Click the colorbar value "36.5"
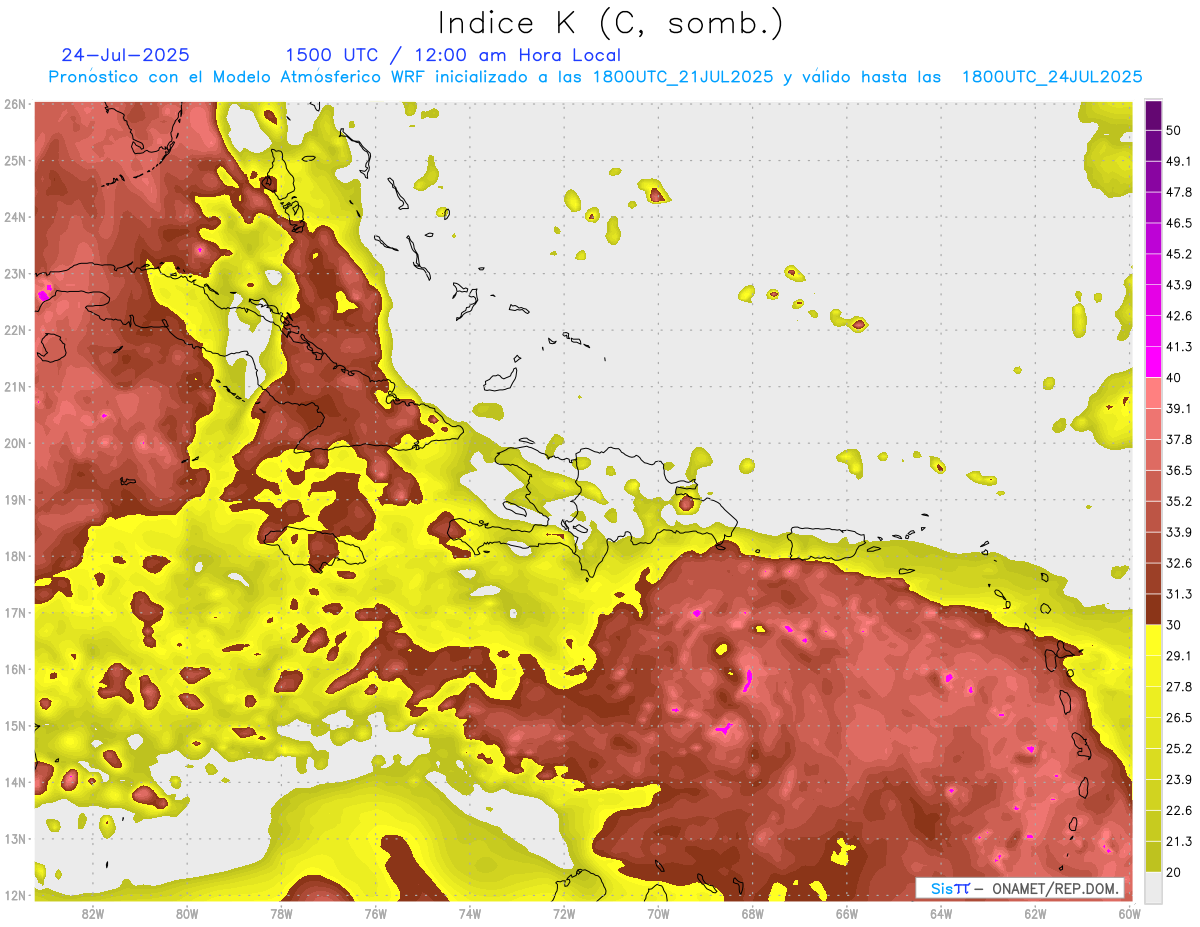The height and width of the screenshot is (927, 1200). pos(1178,470)
